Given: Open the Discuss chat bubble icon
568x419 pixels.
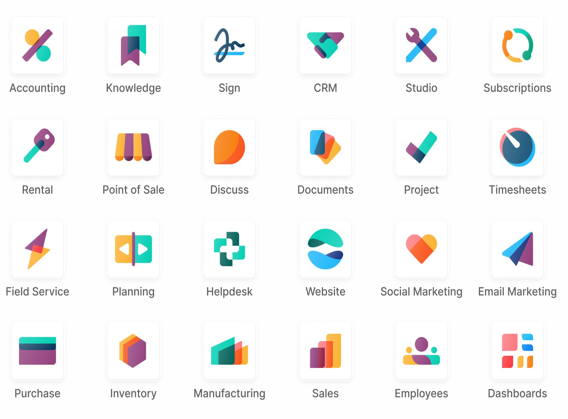Looking at the screenshot, I should pos(229,147).
